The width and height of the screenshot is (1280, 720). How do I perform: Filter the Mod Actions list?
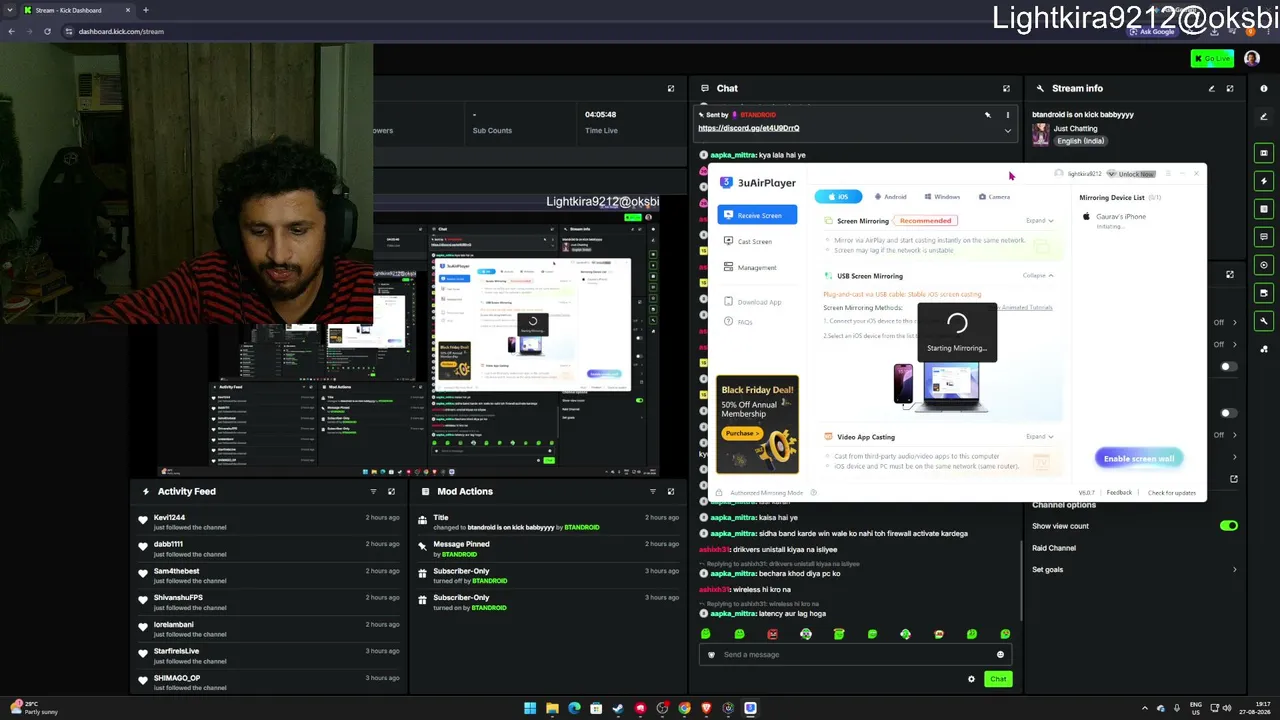click(652, 491)
